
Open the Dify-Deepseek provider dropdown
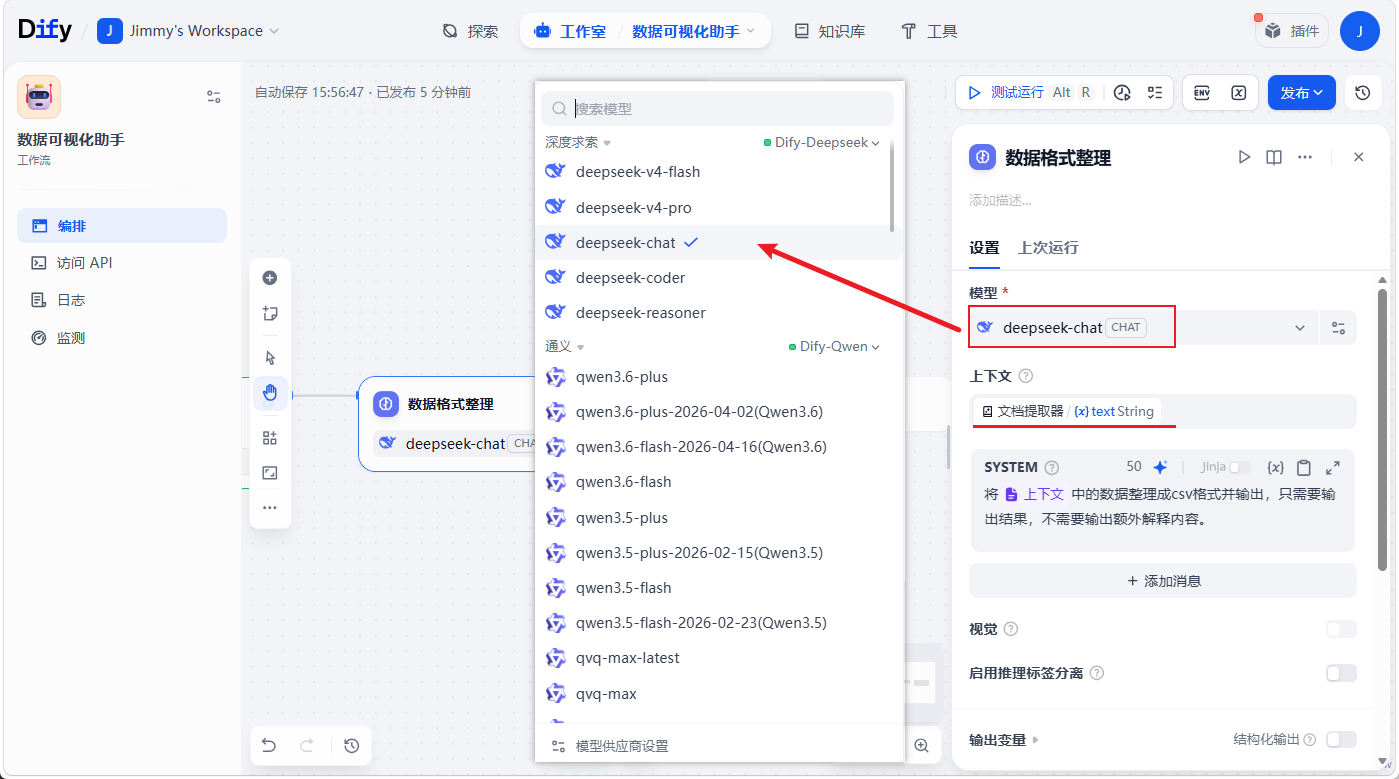(x=821, y=143)
